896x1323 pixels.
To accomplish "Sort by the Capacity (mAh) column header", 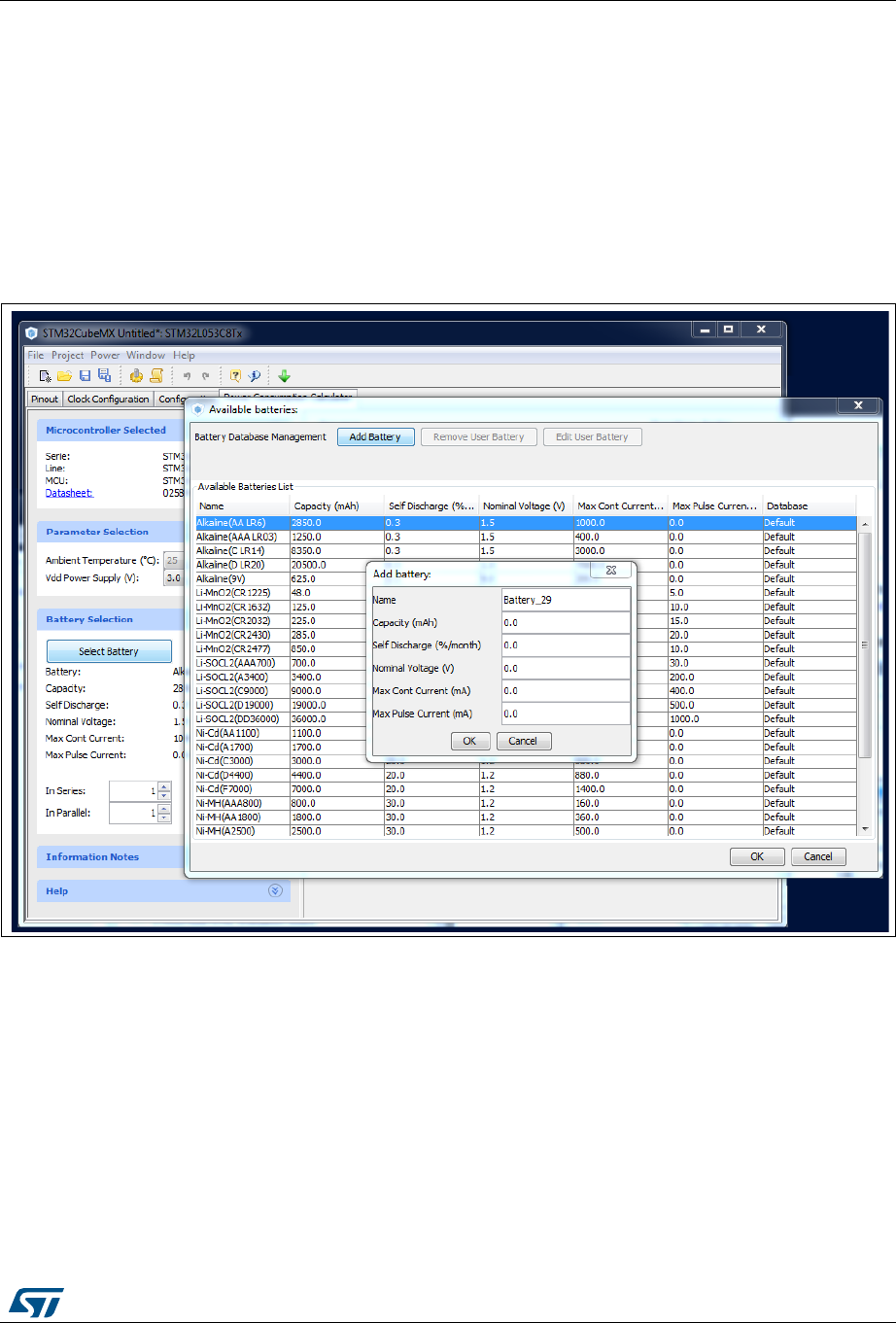I will pyautogui.click(x=337, y=505).
